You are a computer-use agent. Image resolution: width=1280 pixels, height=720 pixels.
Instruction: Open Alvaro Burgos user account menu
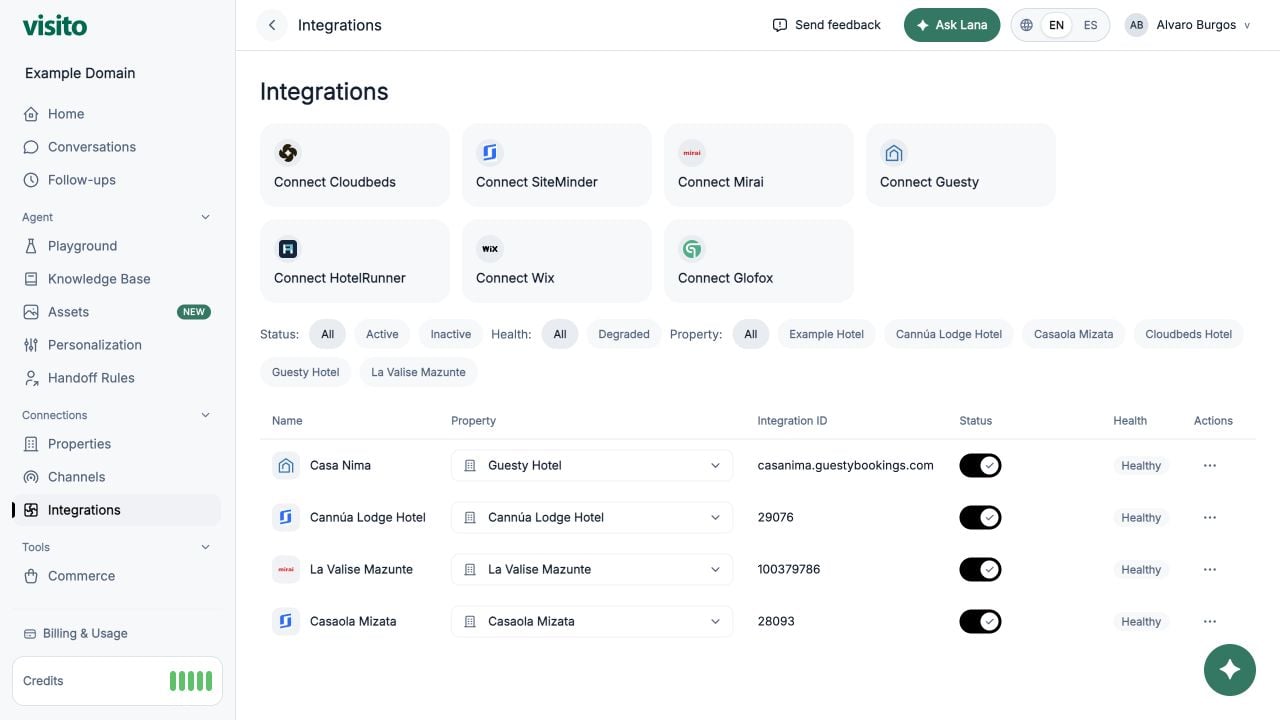pyautogui.click(x=1188, y=25)
